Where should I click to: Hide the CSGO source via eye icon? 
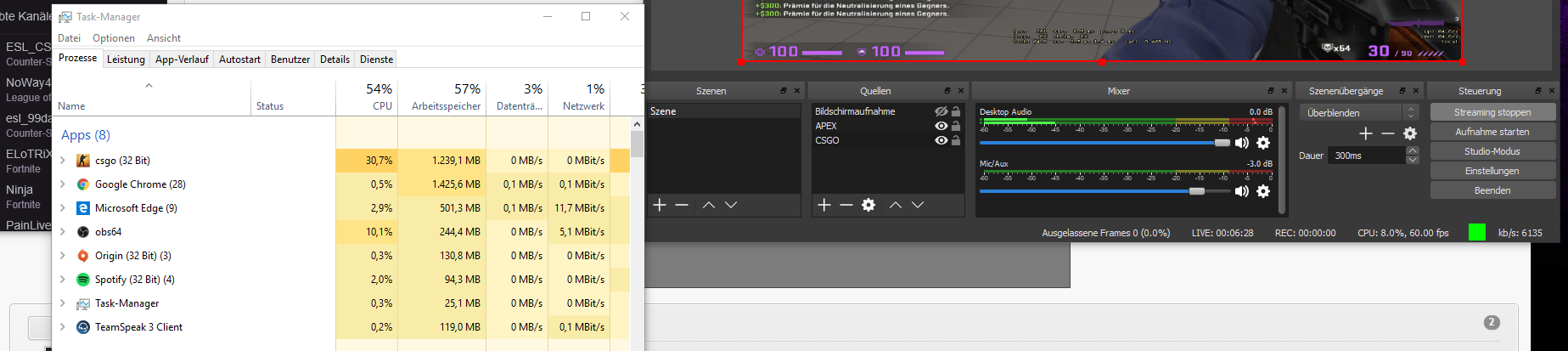pyautogui.click(x=941, y=140)
